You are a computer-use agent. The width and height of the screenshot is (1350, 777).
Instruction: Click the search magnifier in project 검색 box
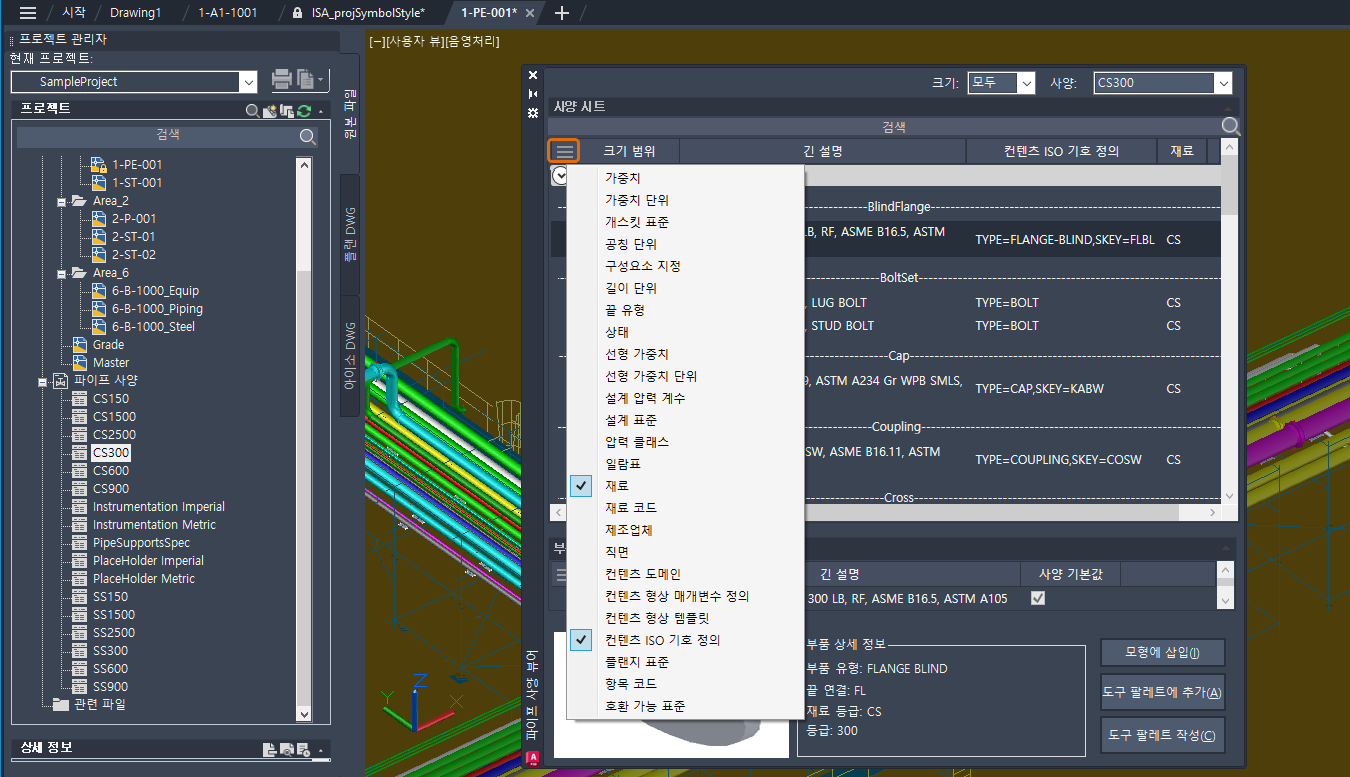tap(308, 136)
